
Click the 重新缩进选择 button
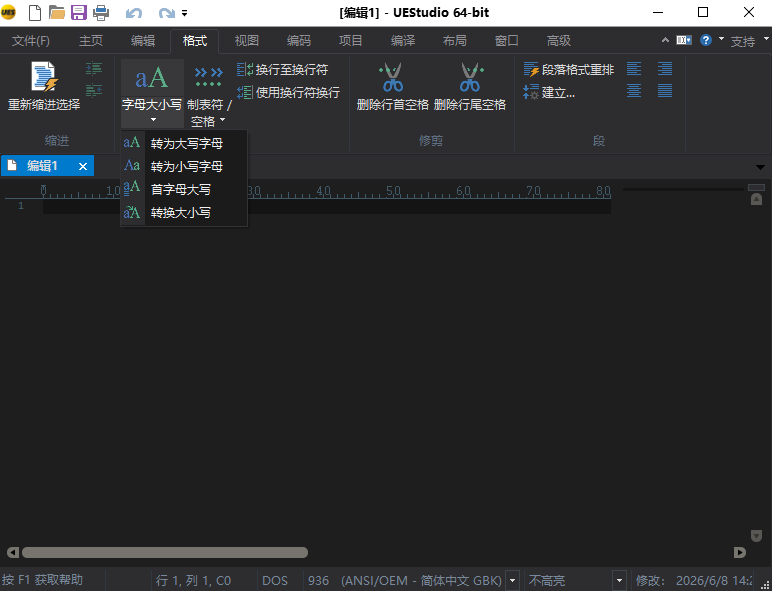pos(44,86)
